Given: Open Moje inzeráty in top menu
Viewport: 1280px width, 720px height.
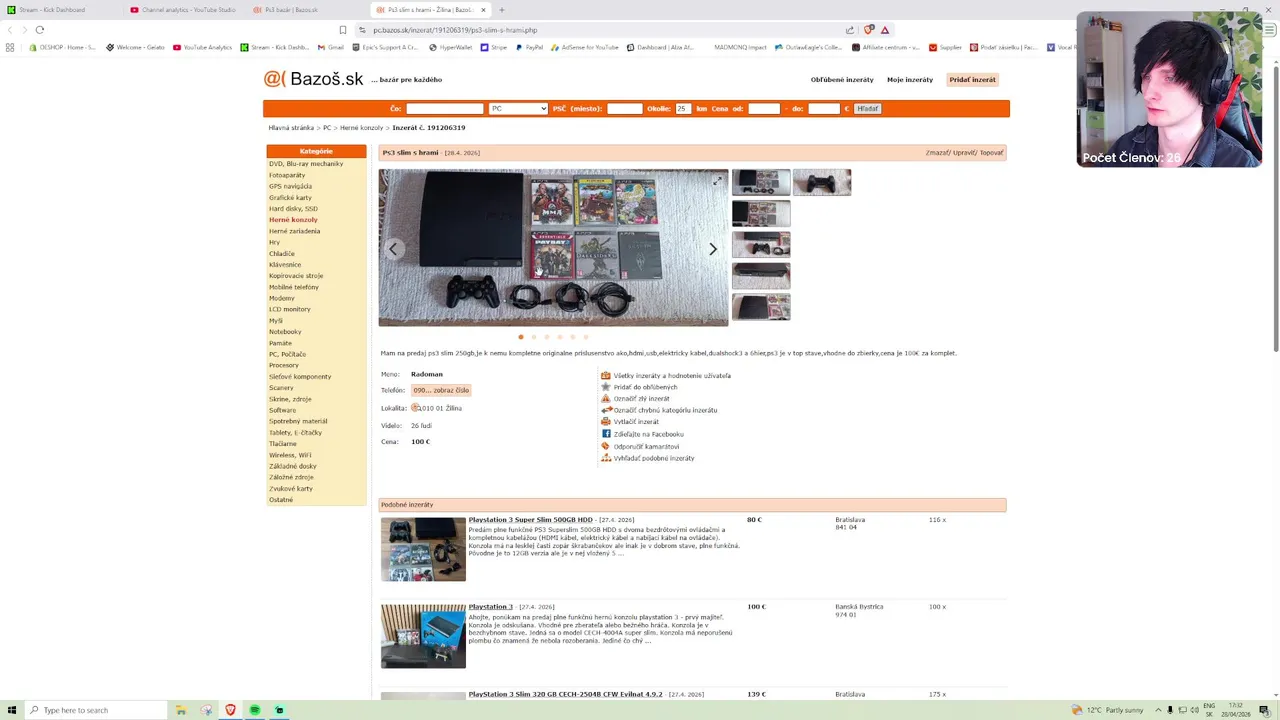Looking at the screenshot, I should click(910, 79).
